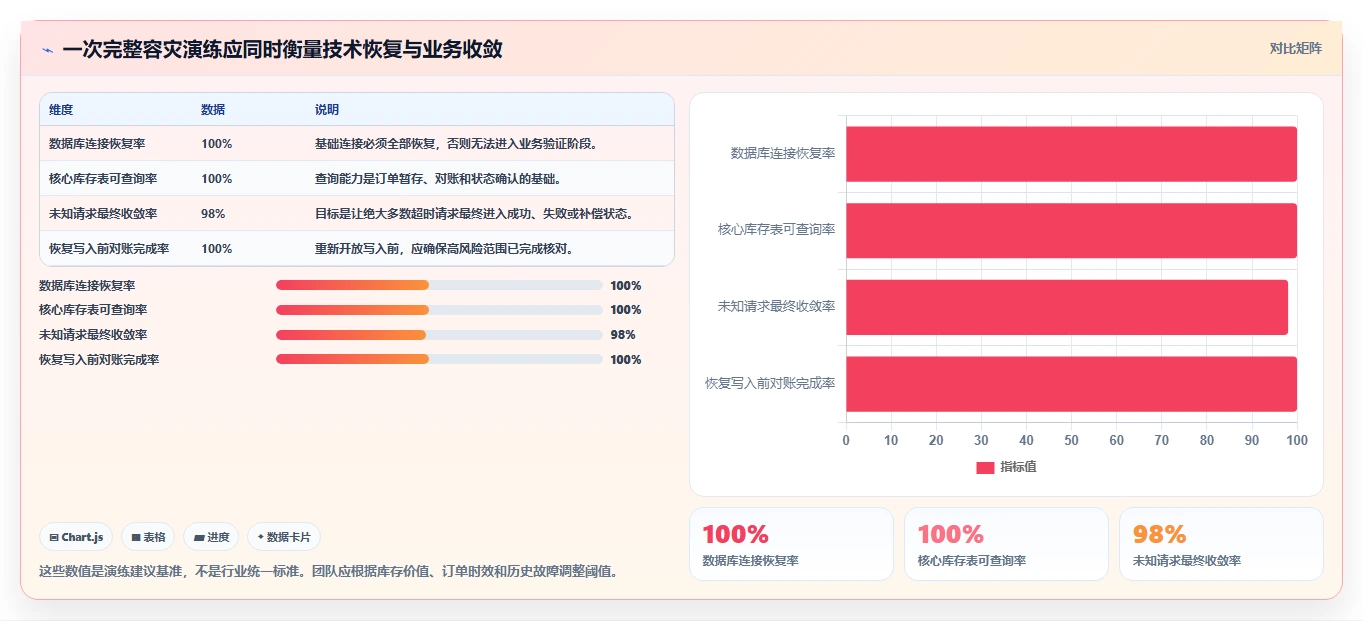Select the 进度 tag chip
This screenshot has width=1363, height=621.
pos(211,537)
